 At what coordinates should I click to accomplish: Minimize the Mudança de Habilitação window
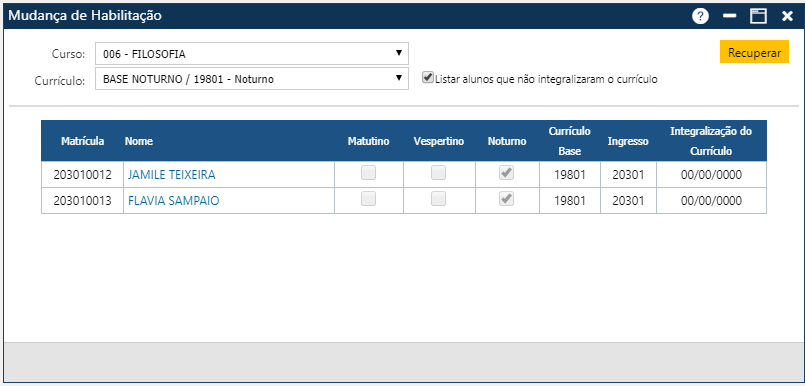[730, 16]
